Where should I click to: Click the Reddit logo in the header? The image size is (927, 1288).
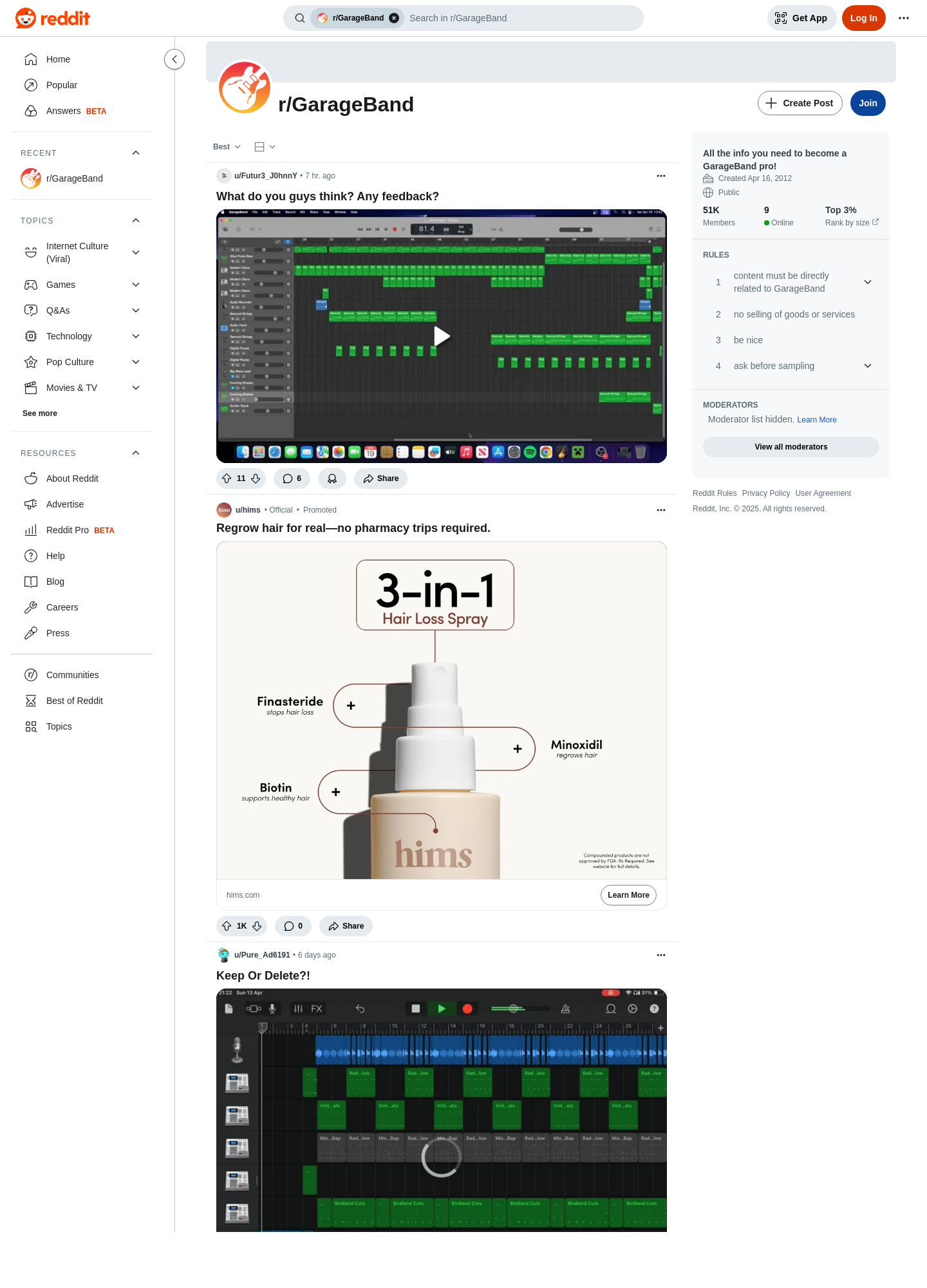click(x=53, y=18)
